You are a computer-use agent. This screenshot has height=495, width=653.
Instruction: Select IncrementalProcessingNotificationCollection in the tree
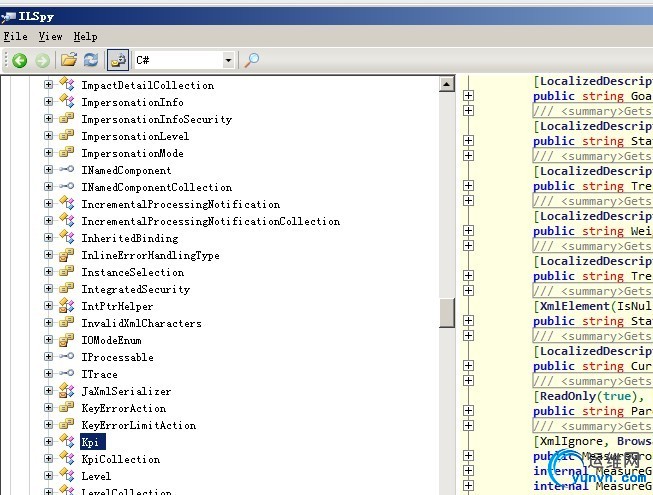pos(210,221)
